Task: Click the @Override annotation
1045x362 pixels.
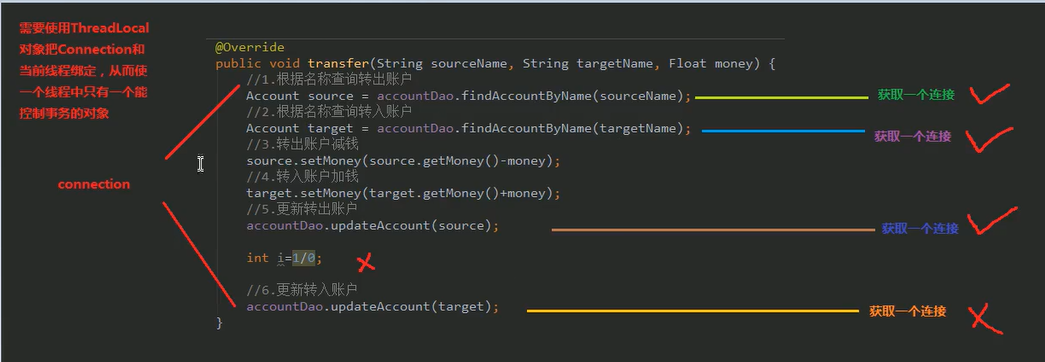Action: pos(250,47)
